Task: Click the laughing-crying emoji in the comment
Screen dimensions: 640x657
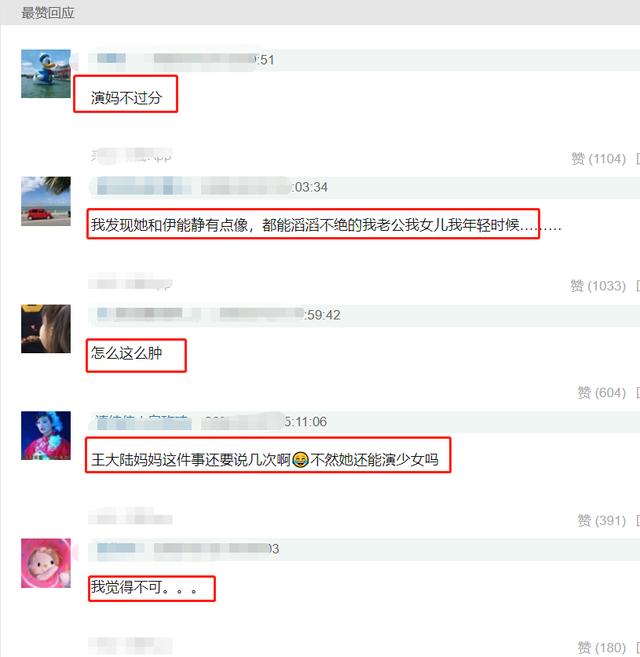Action: click(x=301, y=460)
